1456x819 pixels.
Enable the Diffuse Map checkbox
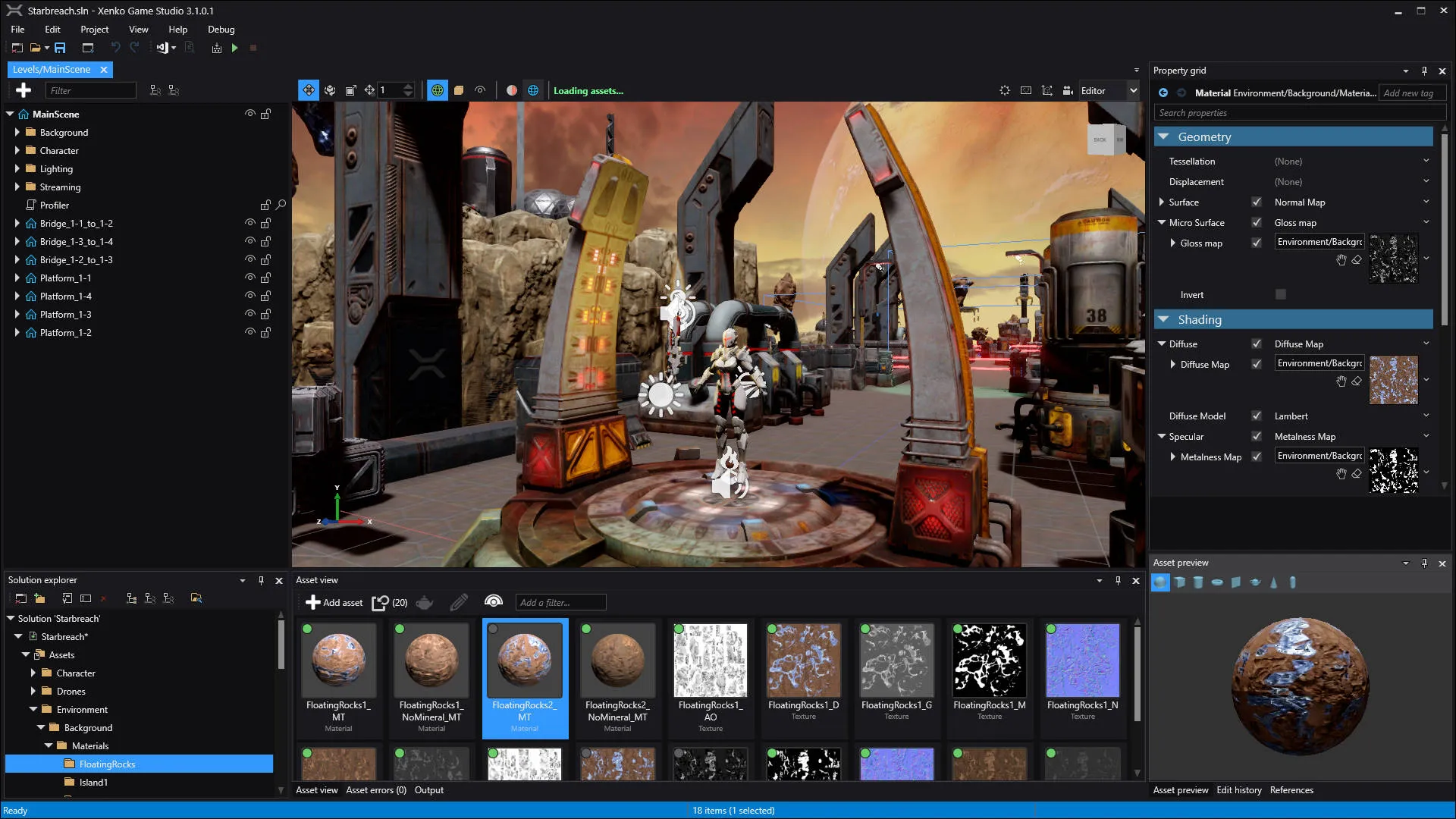click(1258, 363)
